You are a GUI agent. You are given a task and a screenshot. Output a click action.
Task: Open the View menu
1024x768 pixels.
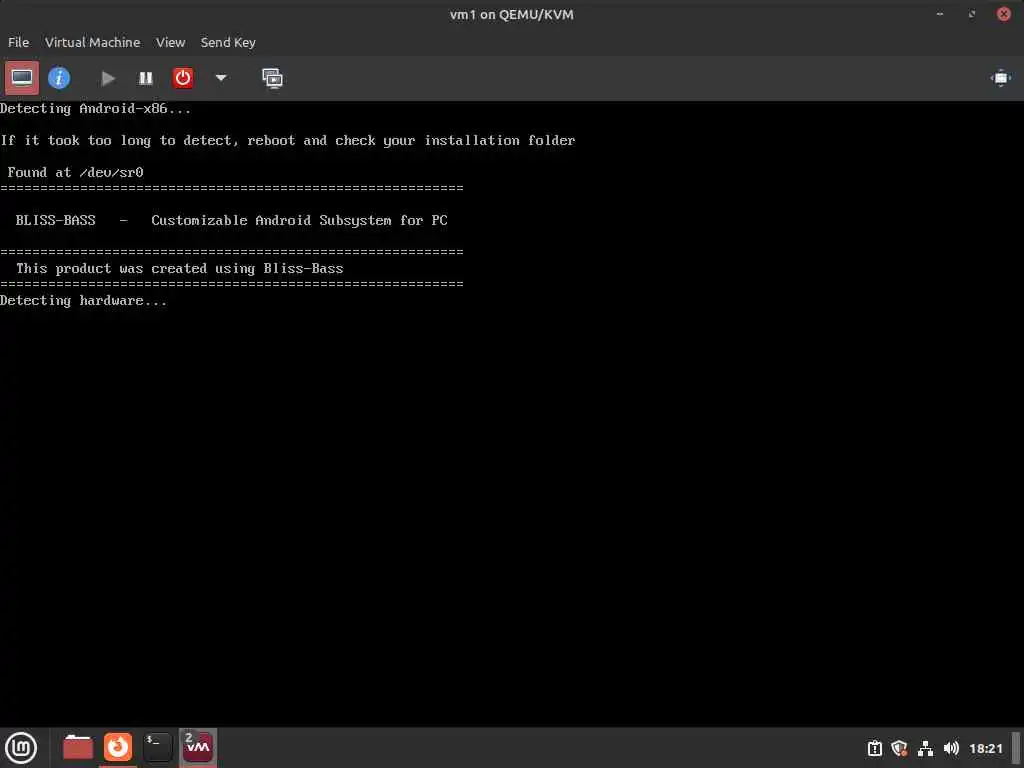point(170,42)
